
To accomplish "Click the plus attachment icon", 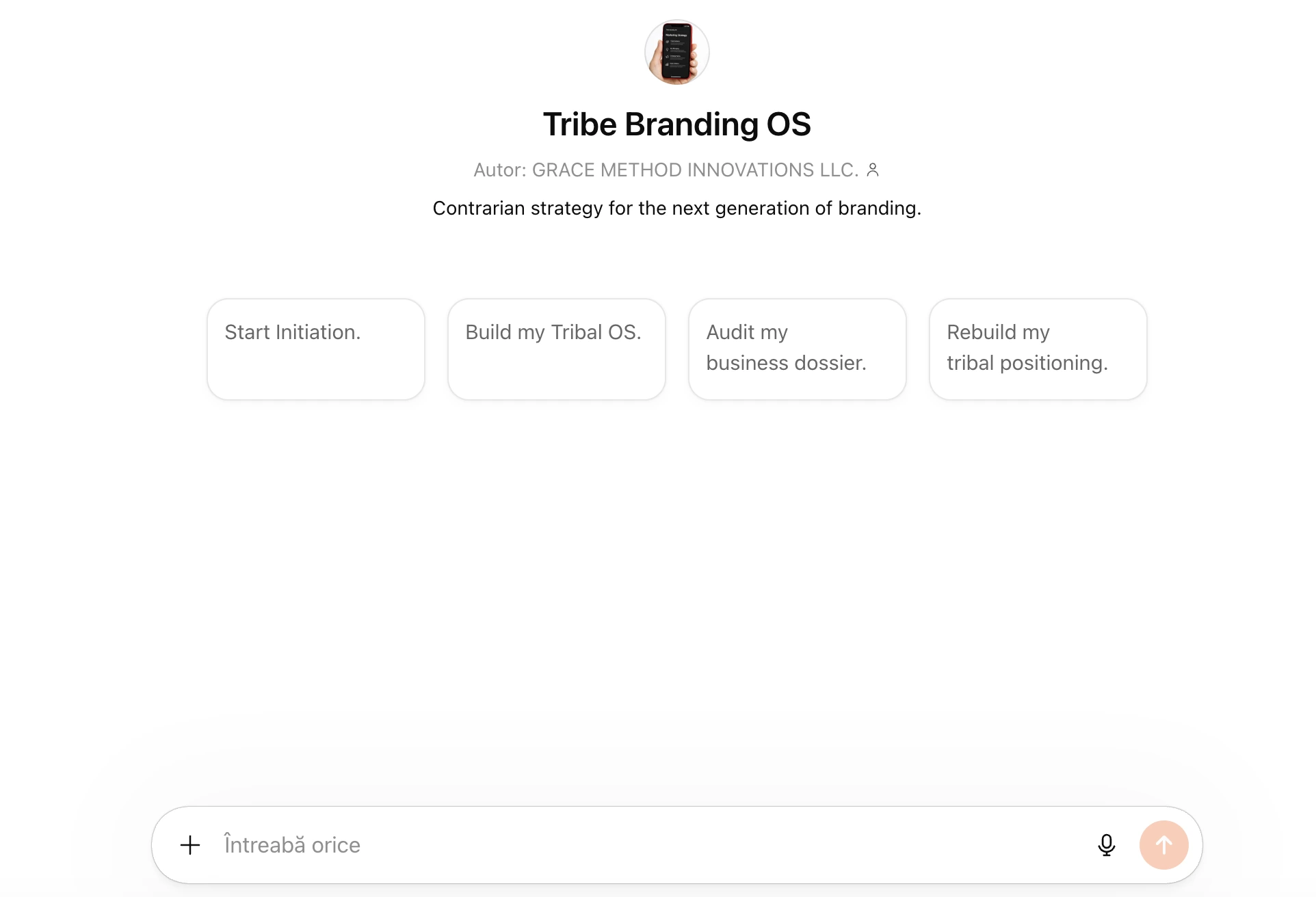I will (x=190, y=845).
